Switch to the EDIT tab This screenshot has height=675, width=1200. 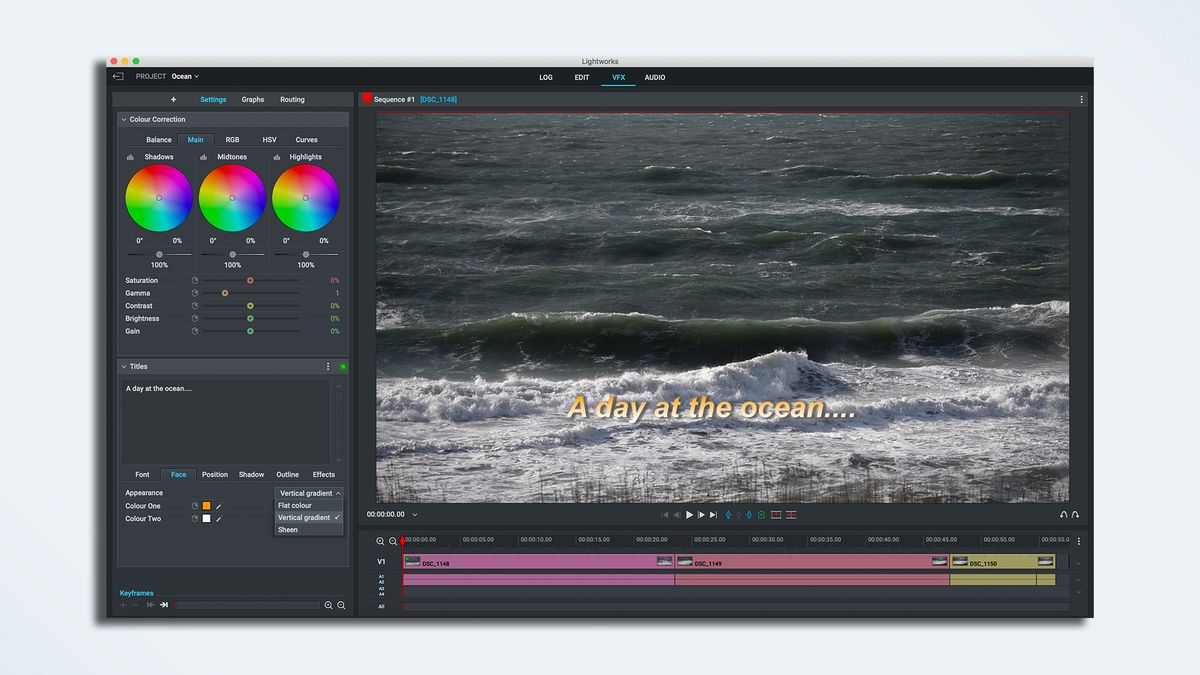[582, 77]
